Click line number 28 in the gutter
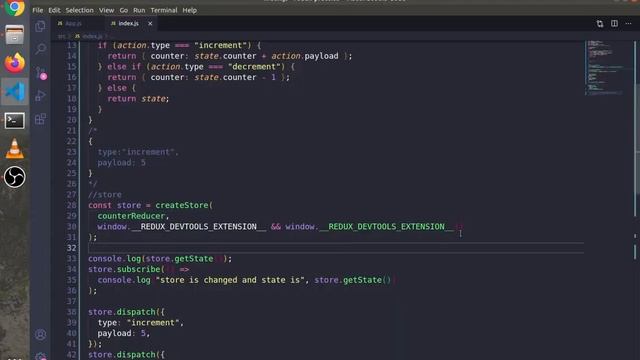The height and width of the screenshot is (360, 640). point(71,205)
